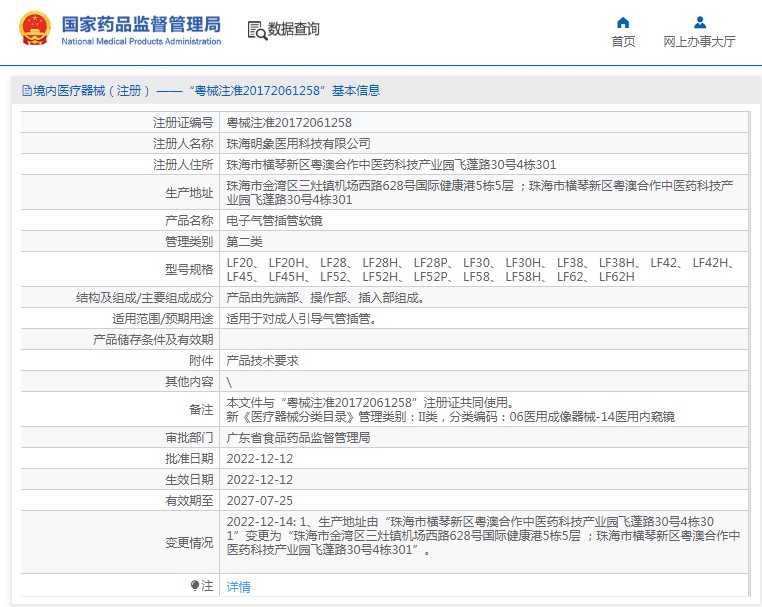Click the 批准日期 value 2022-12-12
Image resolution: width=762 pixels, height=607 pixels.
coord(260,458)
